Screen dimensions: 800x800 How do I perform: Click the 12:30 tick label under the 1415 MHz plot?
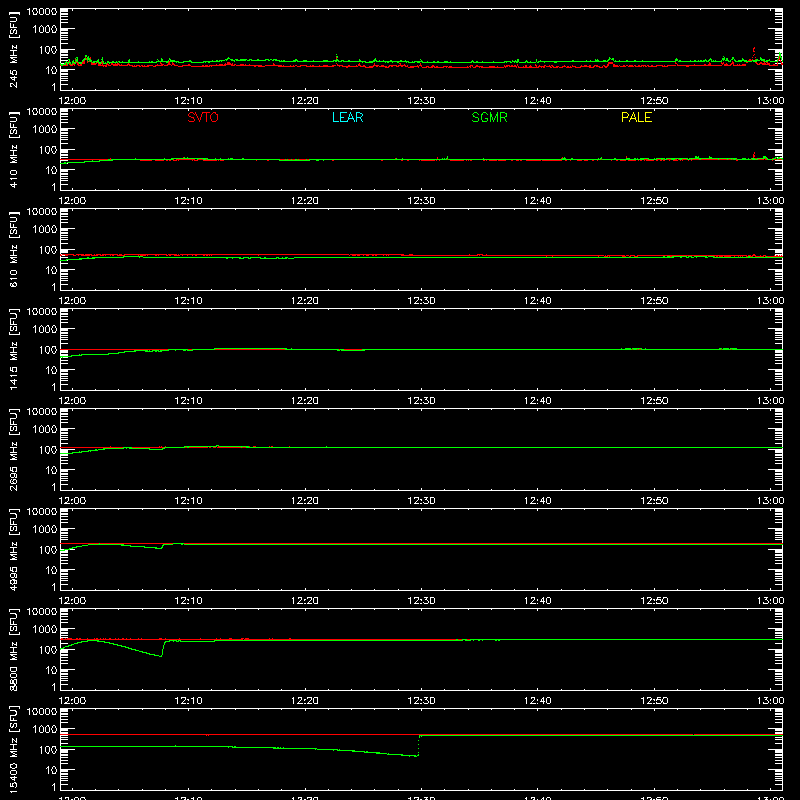(421, 401)
